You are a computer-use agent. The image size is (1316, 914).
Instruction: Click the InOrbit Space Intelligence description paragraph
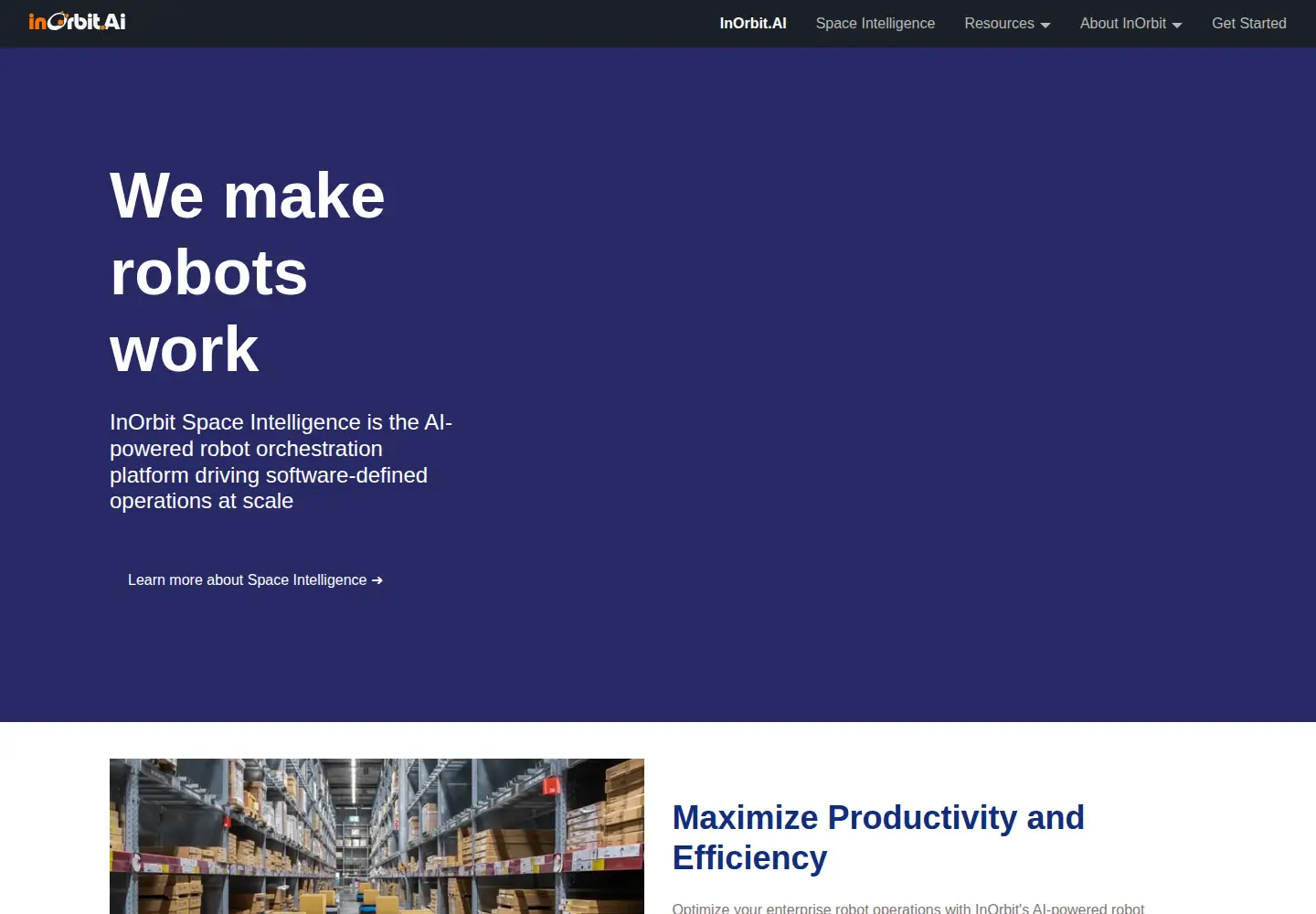click(281, 462)
